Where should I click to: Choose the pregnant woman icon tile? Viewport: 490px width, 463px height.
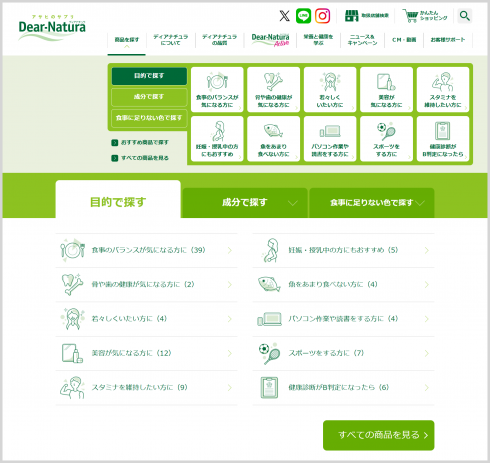point(217,139)
